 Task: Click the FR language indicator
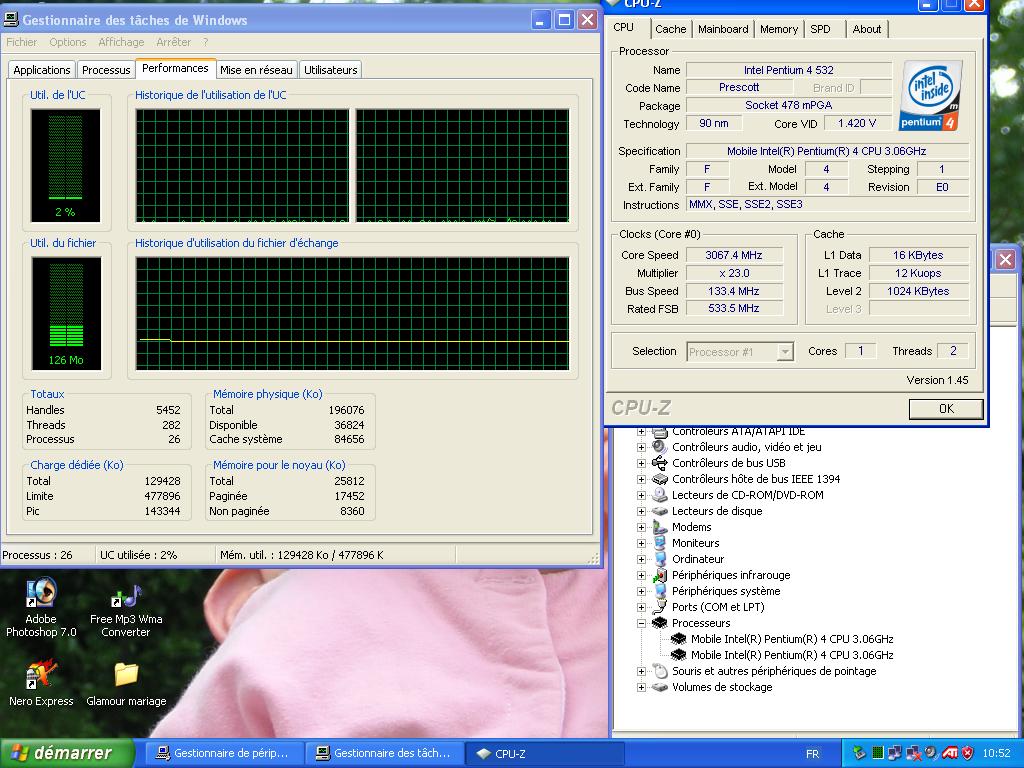point(812,754)
